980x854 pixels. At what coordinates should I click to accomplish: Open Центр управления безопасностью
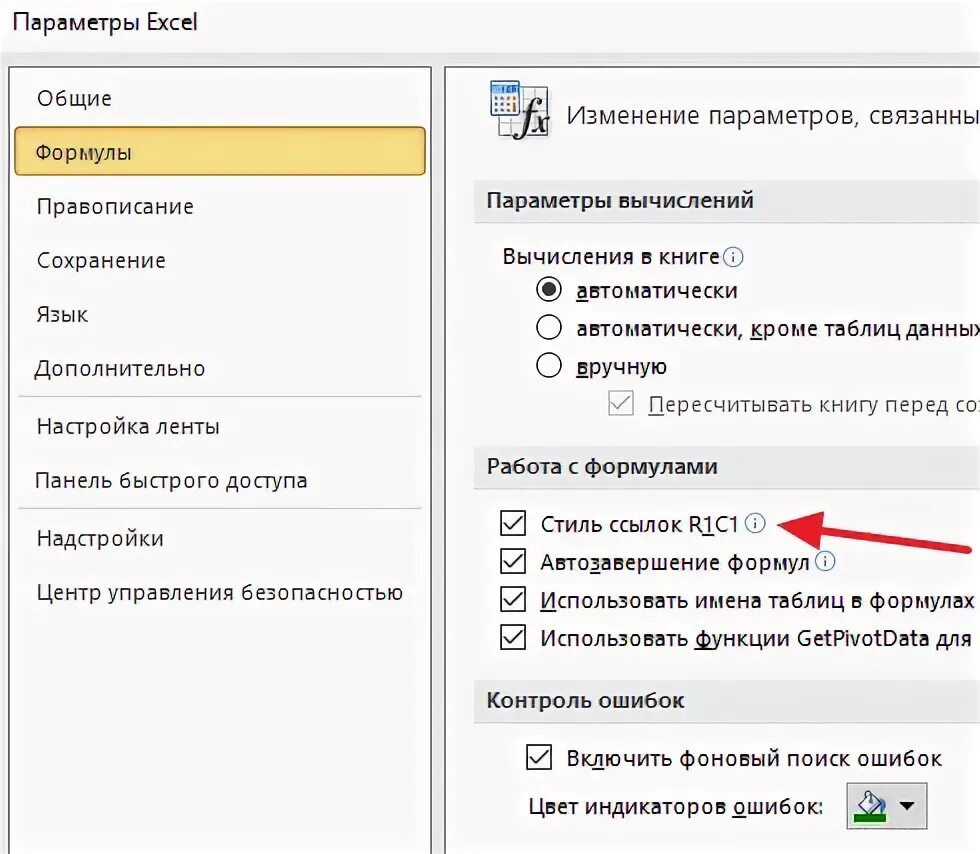pos(219,592)
